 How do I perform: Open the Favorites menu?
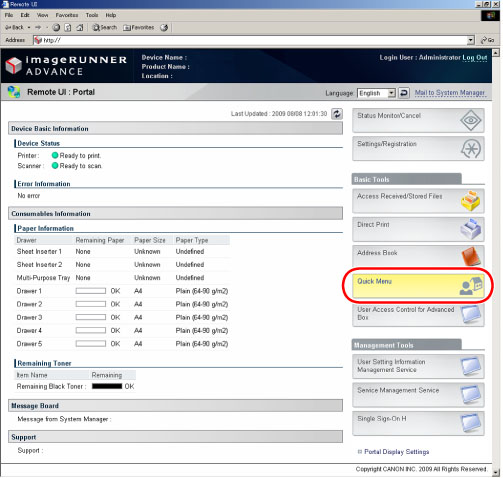coord(67,15)
